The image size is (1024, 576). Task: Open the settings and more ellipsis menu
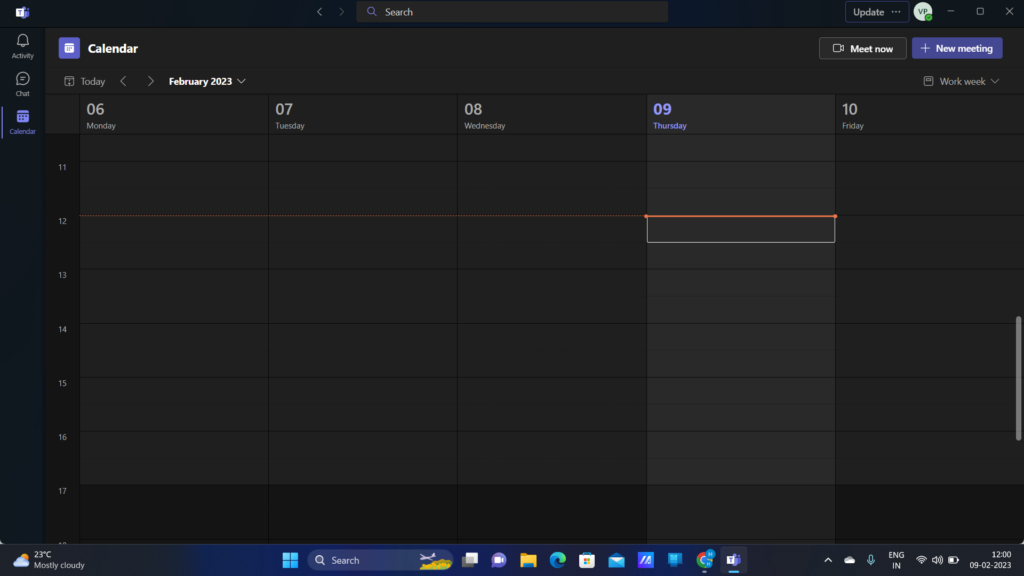pyautogui.click(x=896, y=12)
